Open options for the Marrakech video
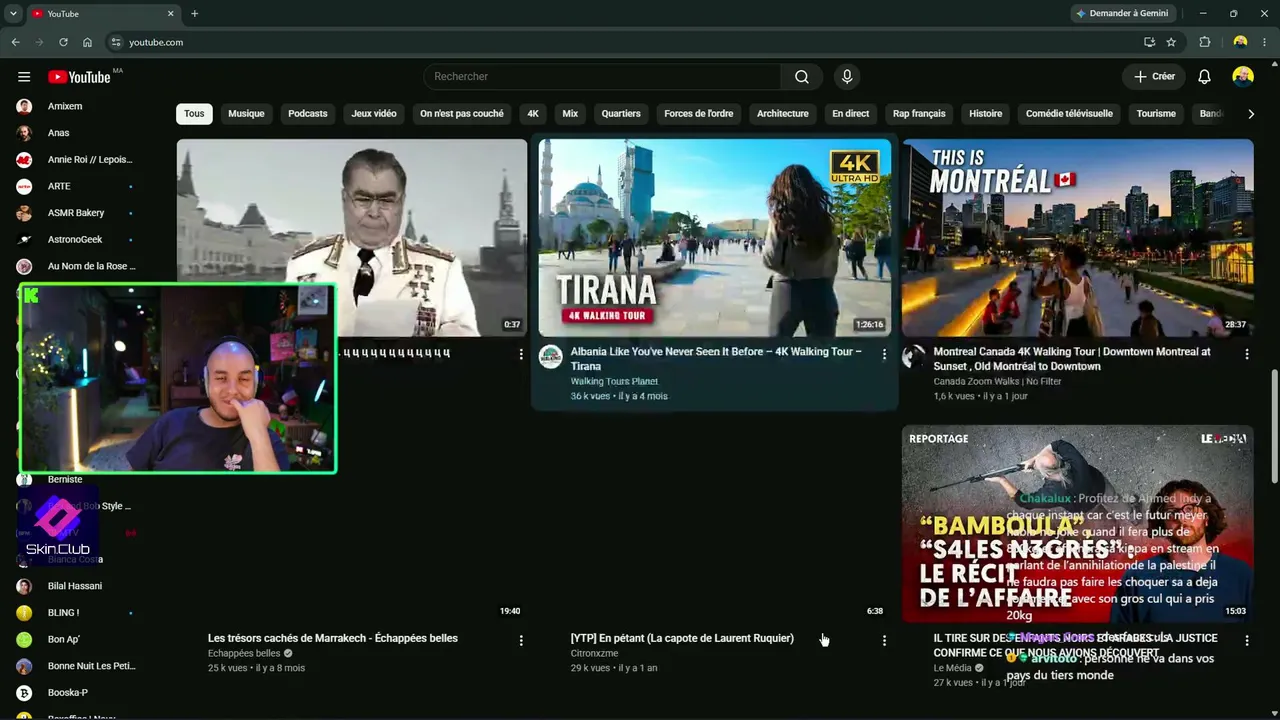The height and width of the screenshot is (720, 1280). pyautogui.click(x=521, y=640)
